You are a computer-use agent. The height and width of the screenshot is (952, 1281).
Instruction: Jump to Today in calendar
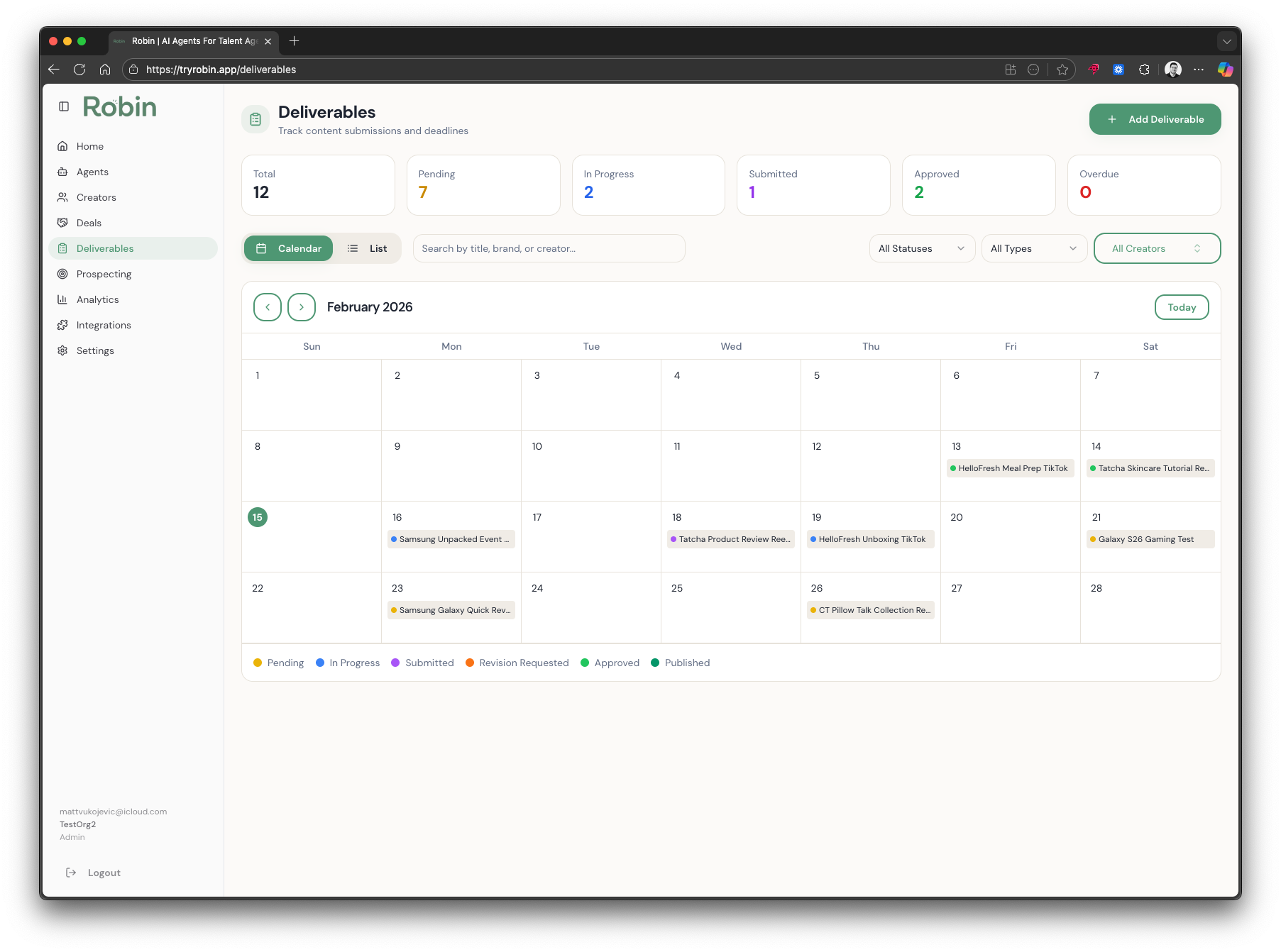1182,307
